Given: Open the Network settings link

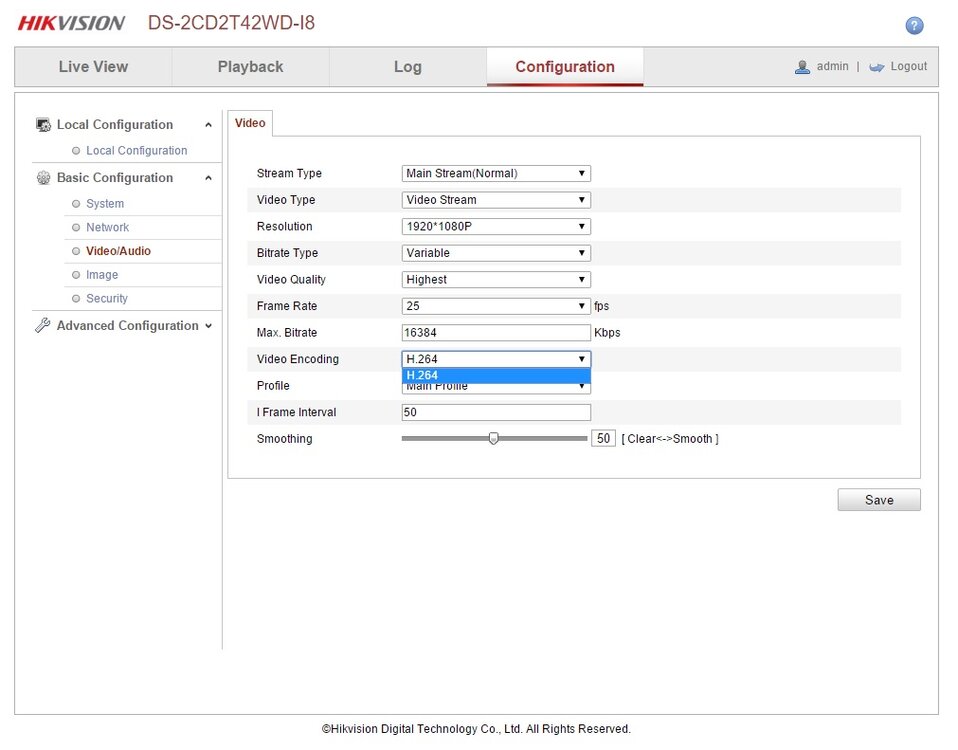Looking at the screenshot, I should coord(107,227).
